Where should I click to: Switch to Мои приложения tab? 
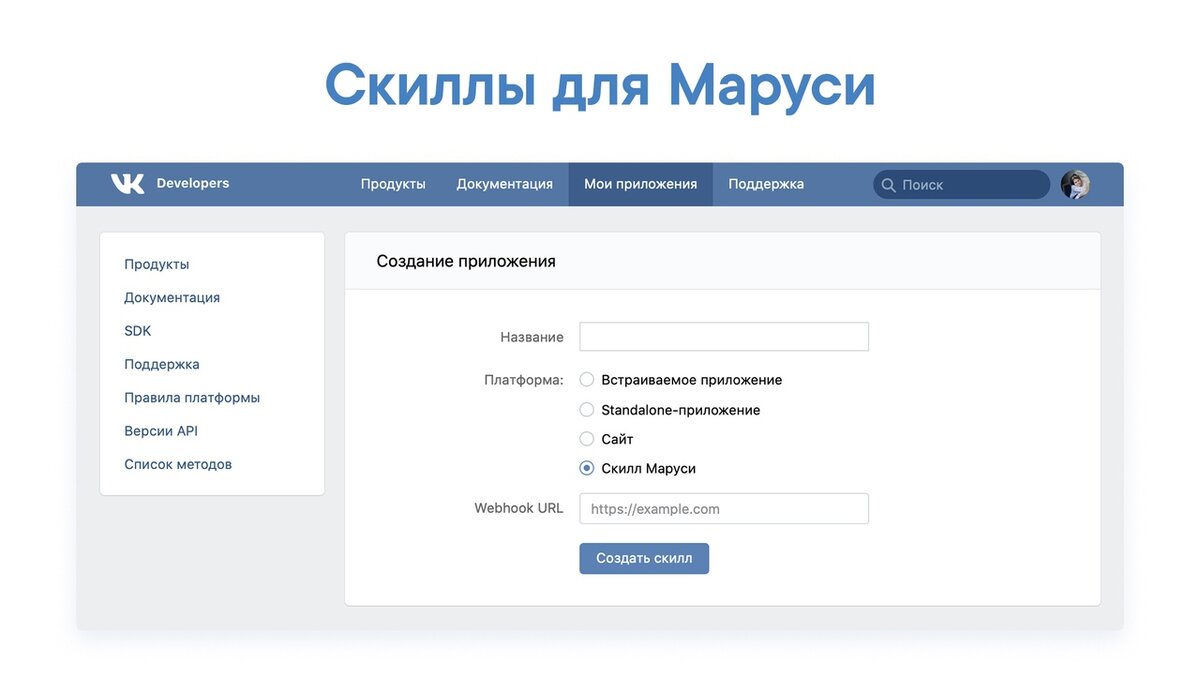pyautogui.click(x=641, y=184)
